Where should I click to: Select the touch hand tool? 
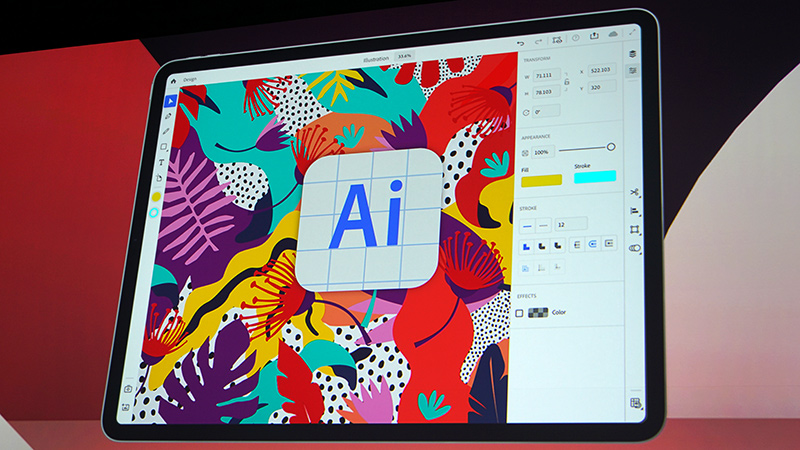(159, 178)
